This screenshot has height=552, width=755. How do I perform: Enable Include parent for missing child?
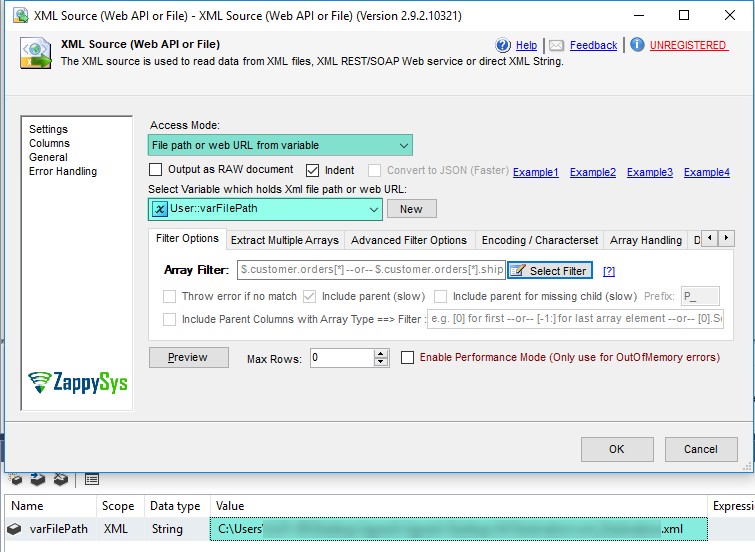[441, 296]
